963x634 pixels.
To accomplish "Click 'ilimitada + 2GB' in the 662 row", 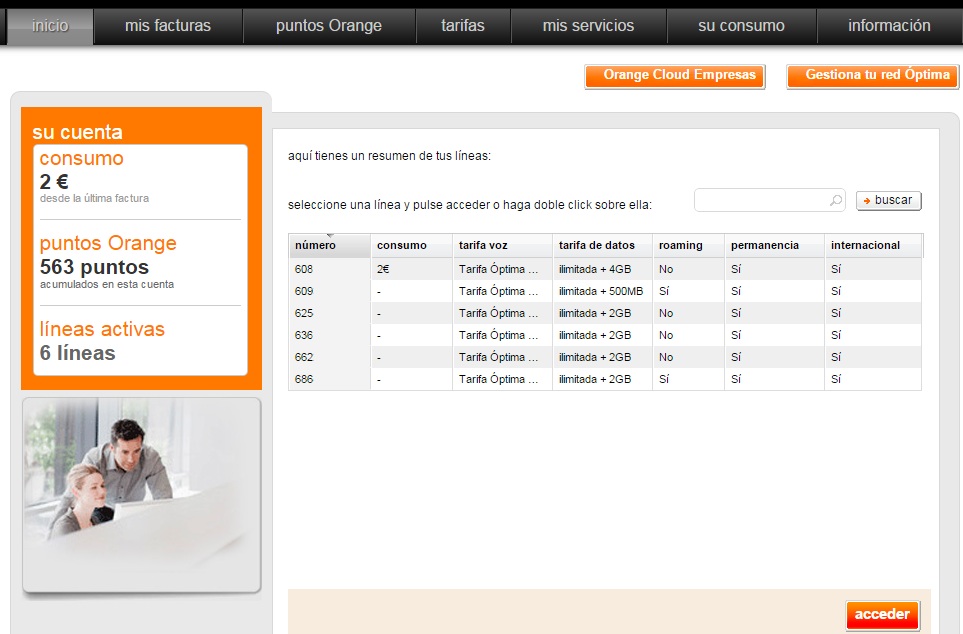I will (595, 358).
